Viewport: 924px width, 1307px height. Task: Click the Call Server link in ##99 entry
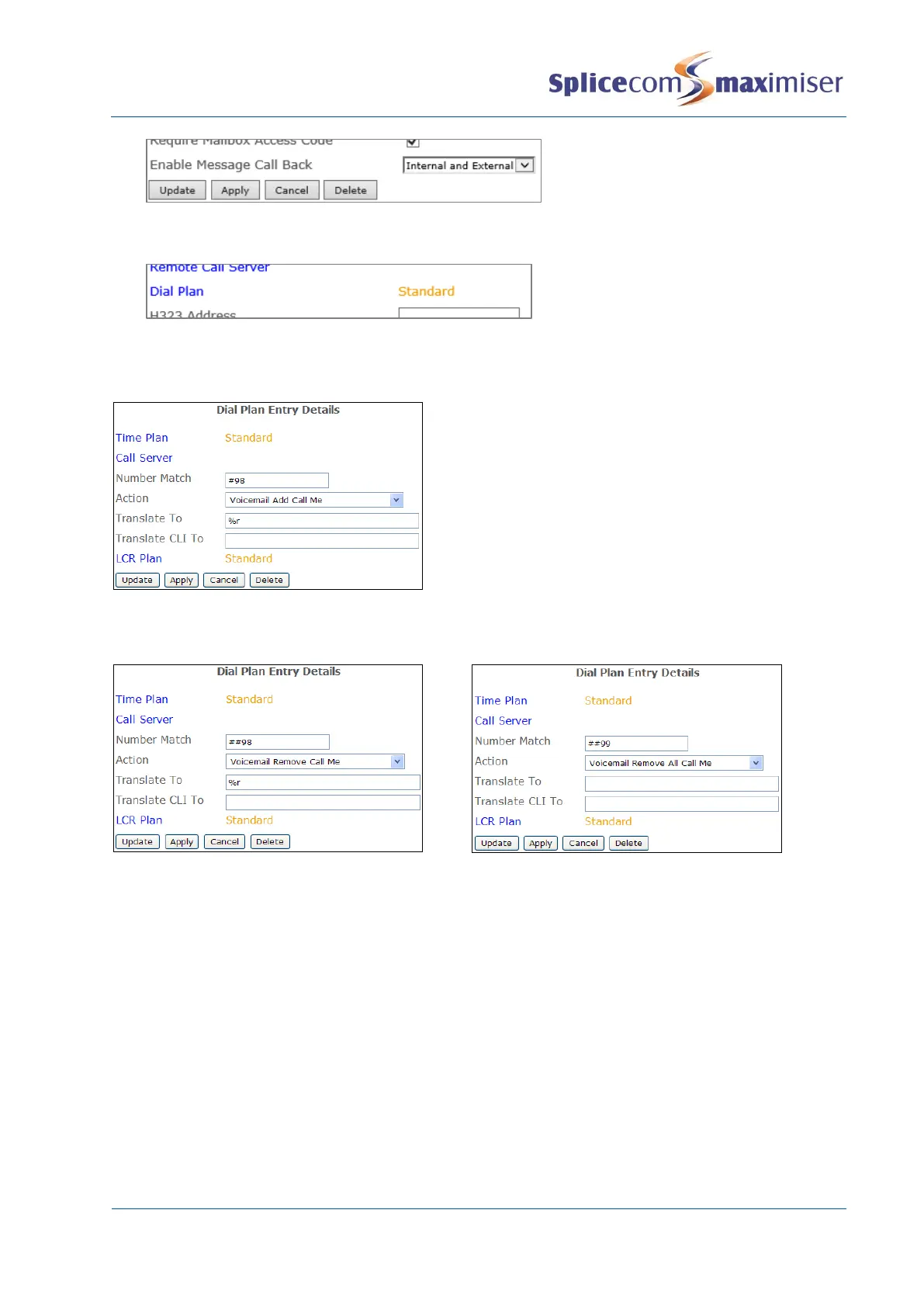(x=504, y=721)
